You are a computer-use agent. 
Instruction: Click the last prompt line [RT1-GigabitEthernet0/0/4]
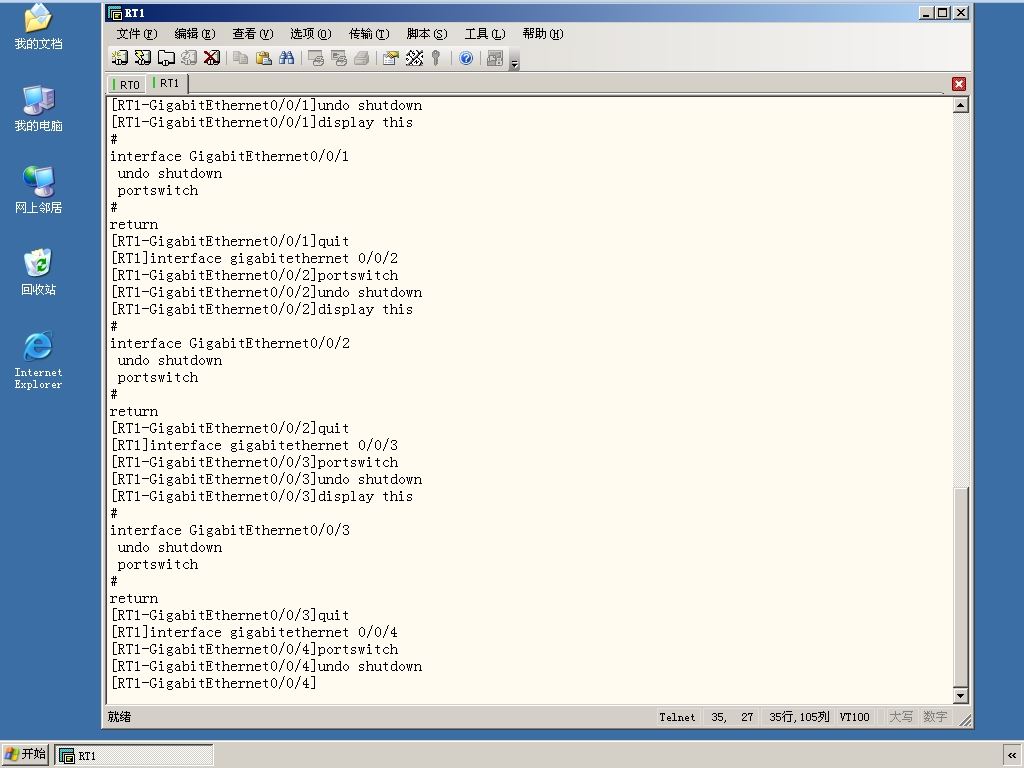(214, 683)
